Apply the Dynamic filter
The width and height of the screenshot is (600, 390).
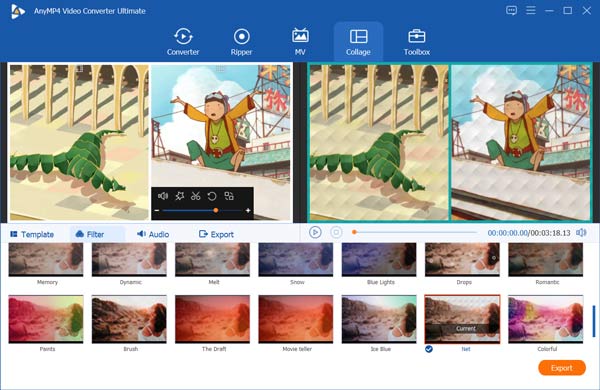coord(129,259)
